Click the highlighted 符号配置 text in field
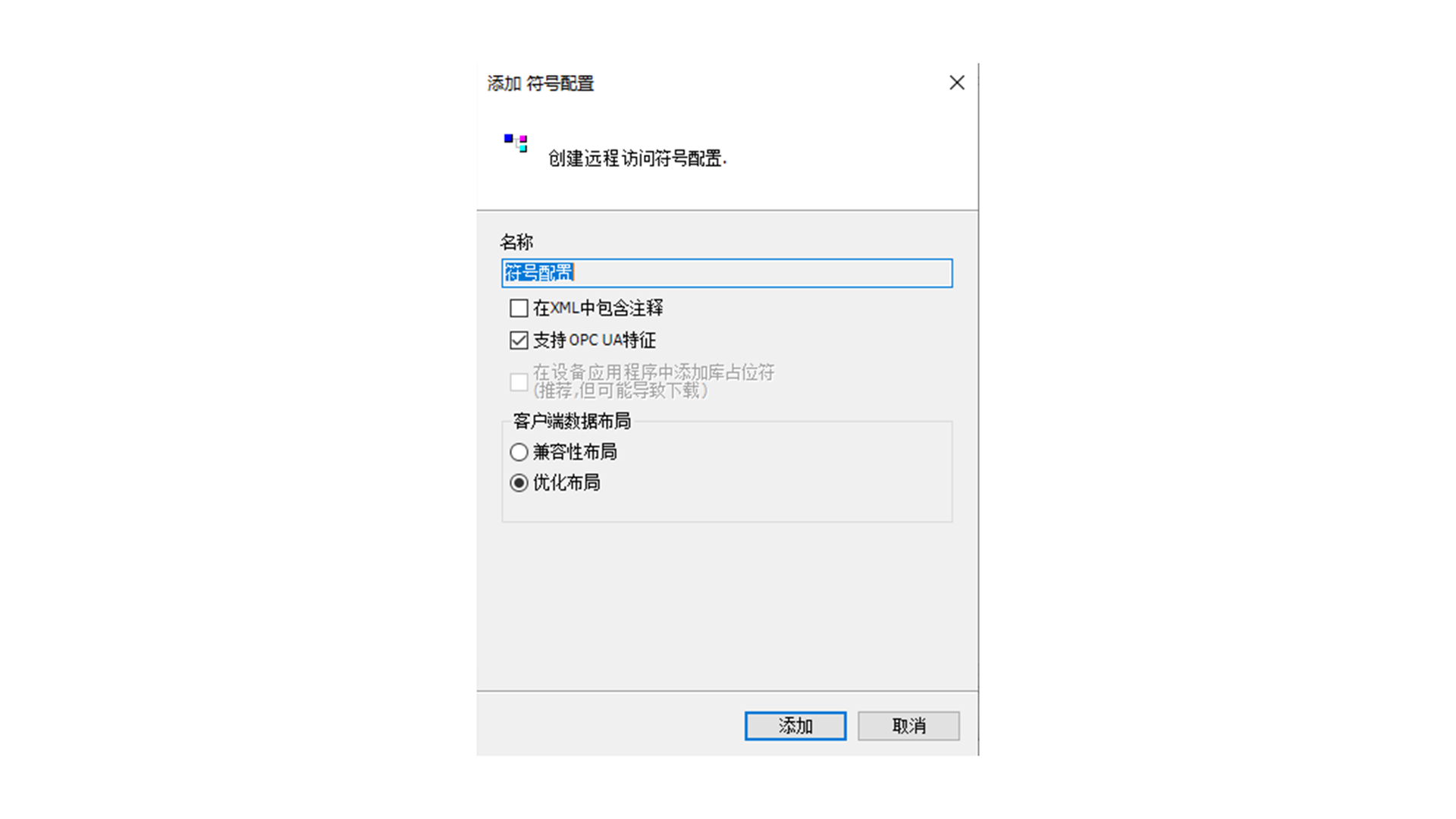 (x=539, y=273)
